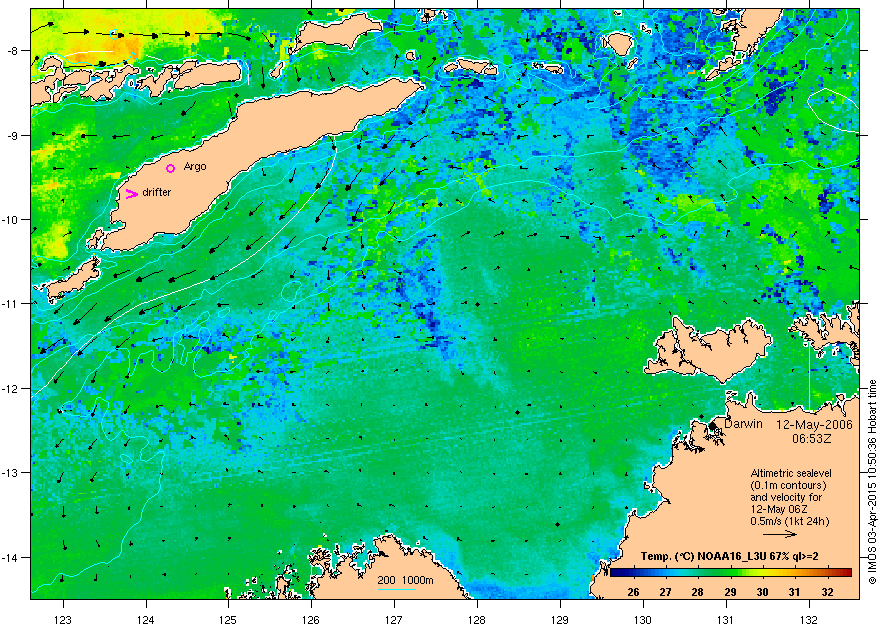This screenshot has width=880, height=630.
Task: Click the color bar tick label 28
Action: point(698,592)
